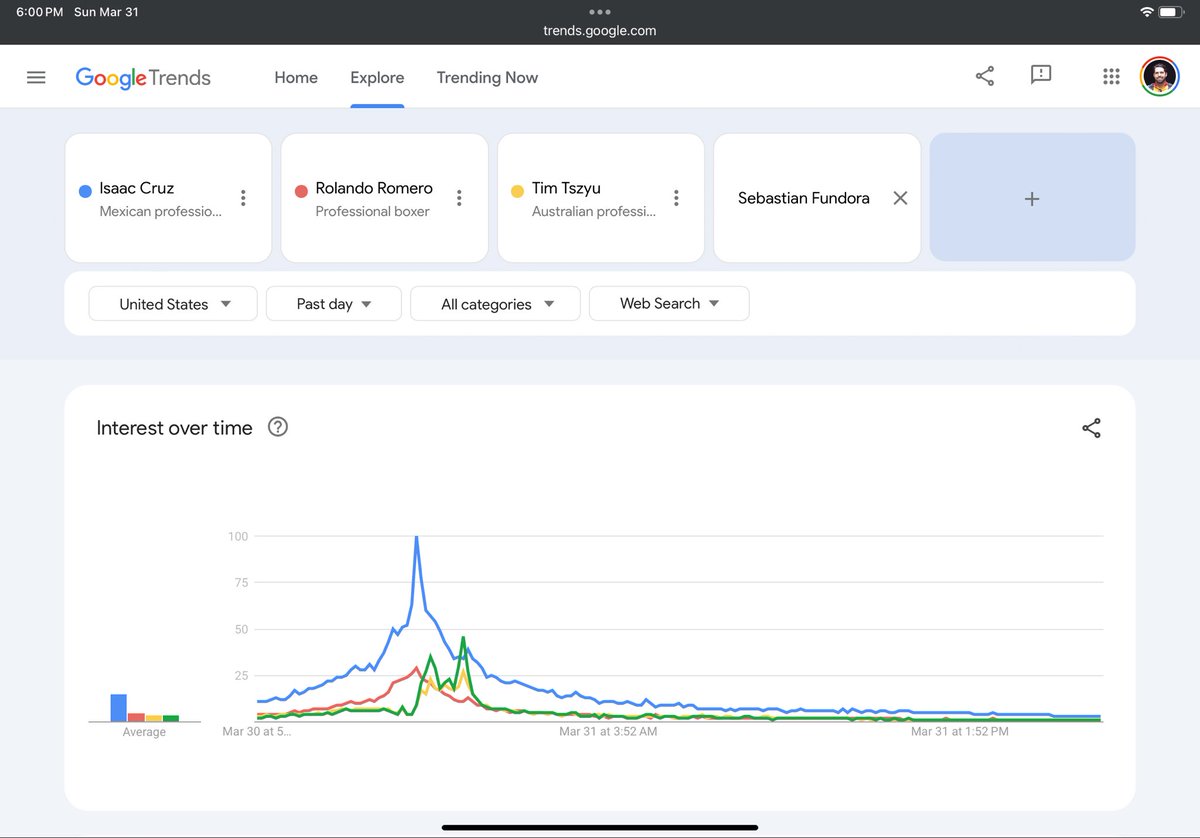
Task: Click the trends.google.com address bar
Action: point(600,30)
